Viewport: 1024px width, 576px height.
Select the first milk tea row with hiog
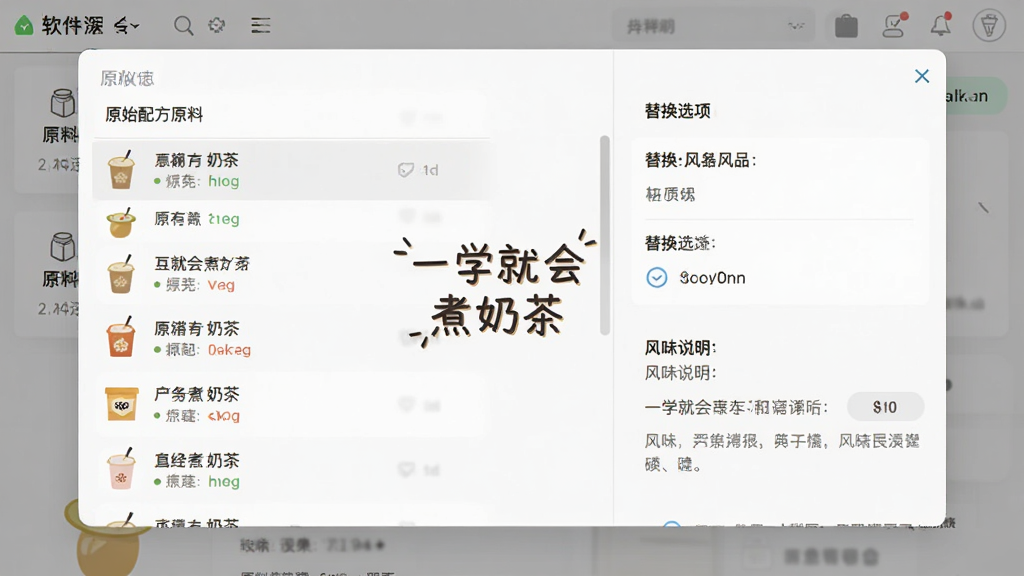(291, 170)
